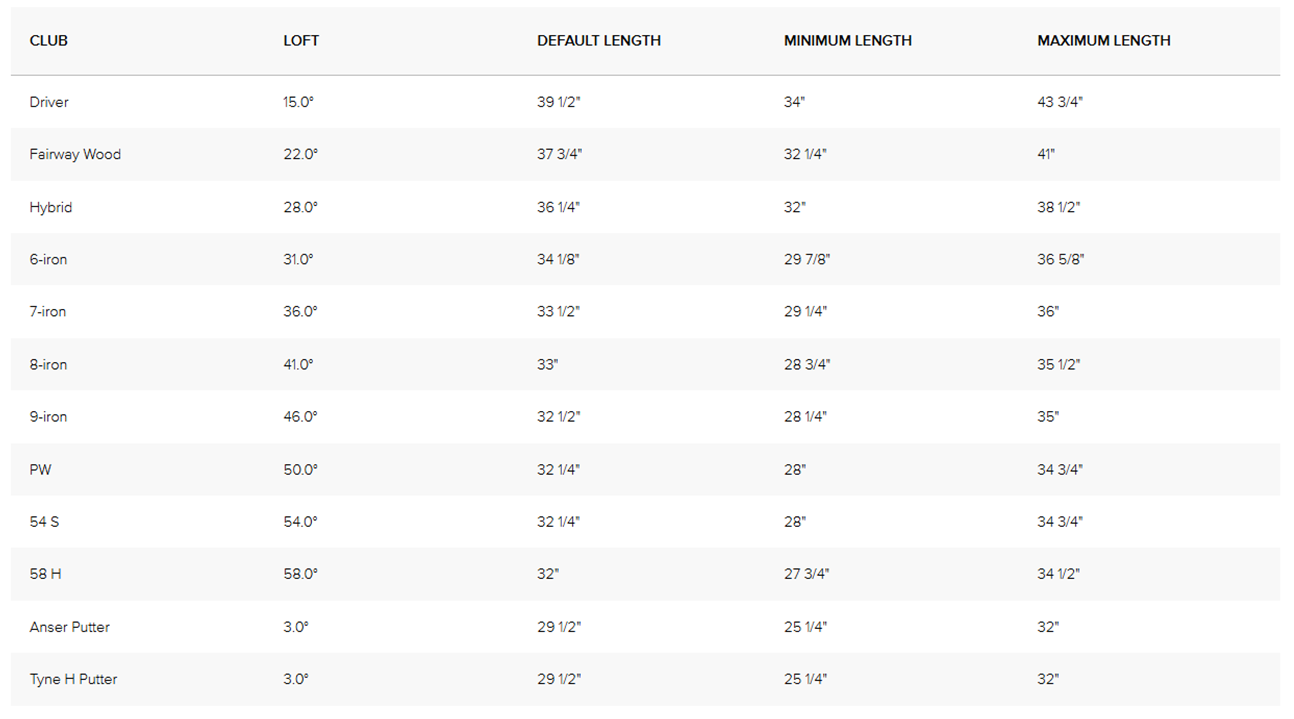Click the Hybrid club name
This screenshot has height=719, width=1294.
51,207
